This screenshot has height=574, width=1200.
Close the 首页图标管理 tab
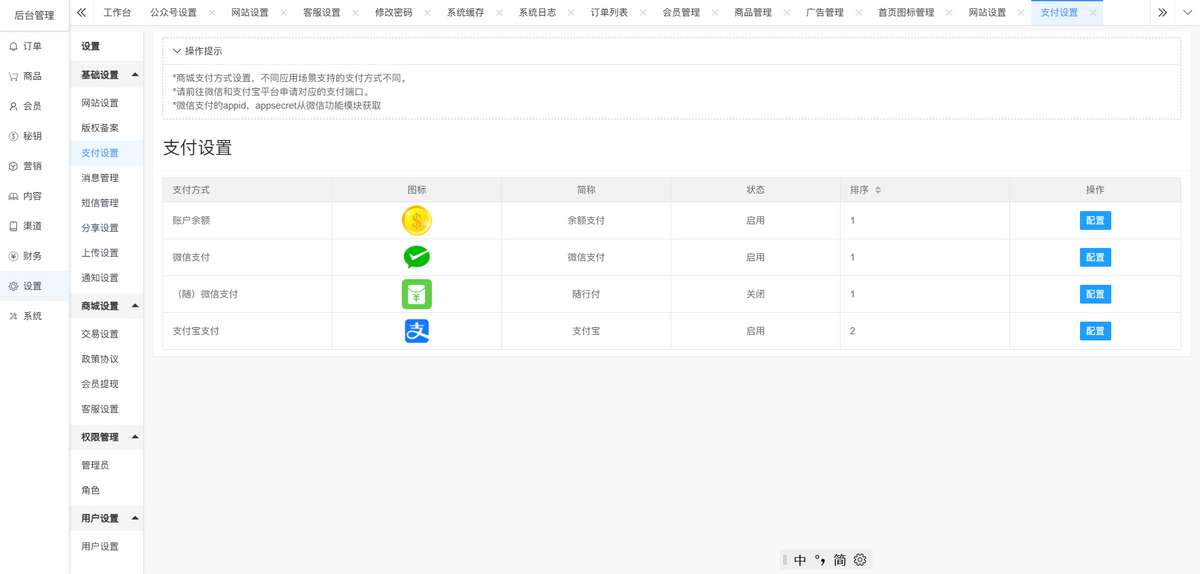coord(950,13)
